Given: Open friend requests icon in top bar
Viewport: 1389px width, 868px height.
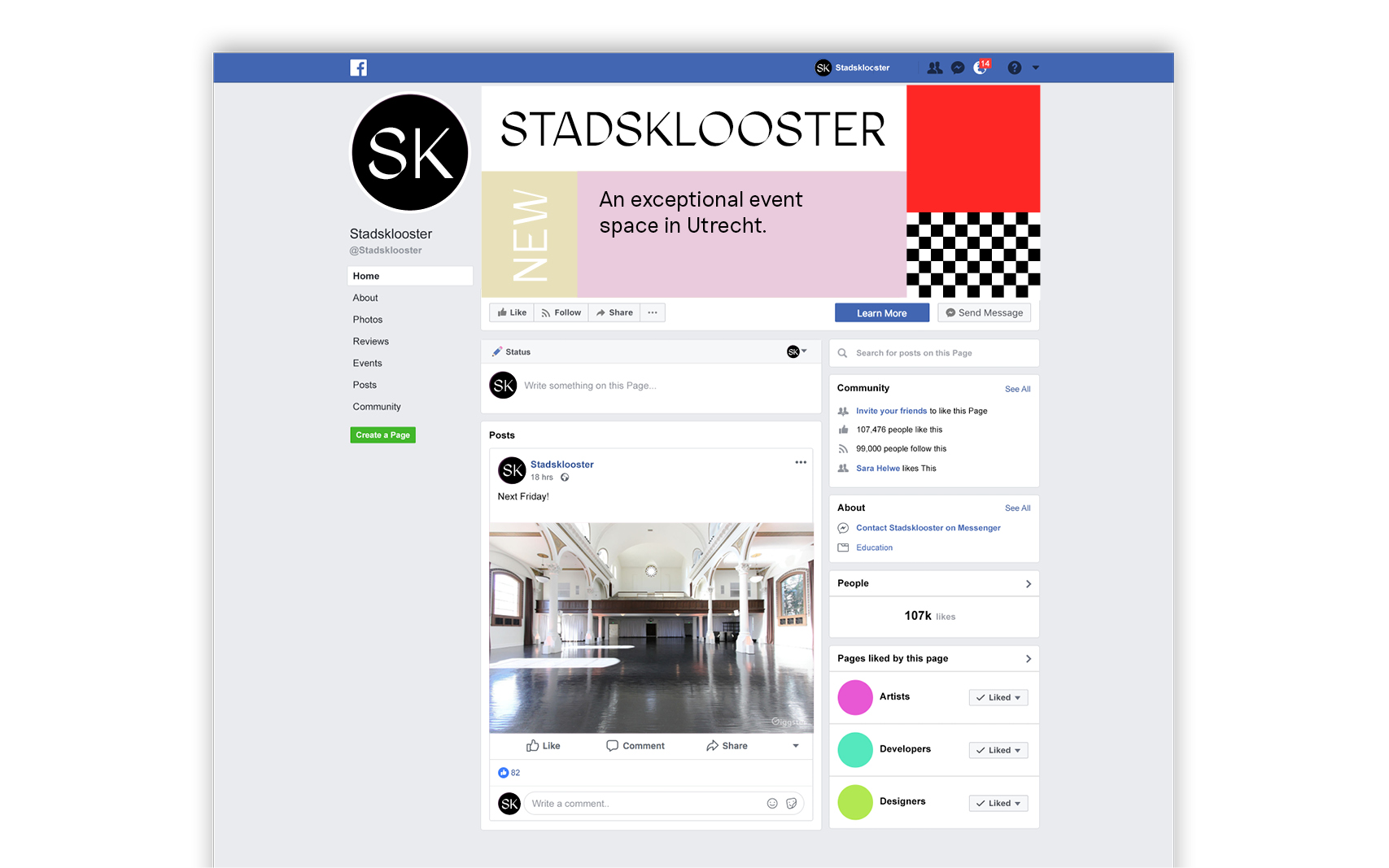Looking at the screenshot, I should (935, 68).
